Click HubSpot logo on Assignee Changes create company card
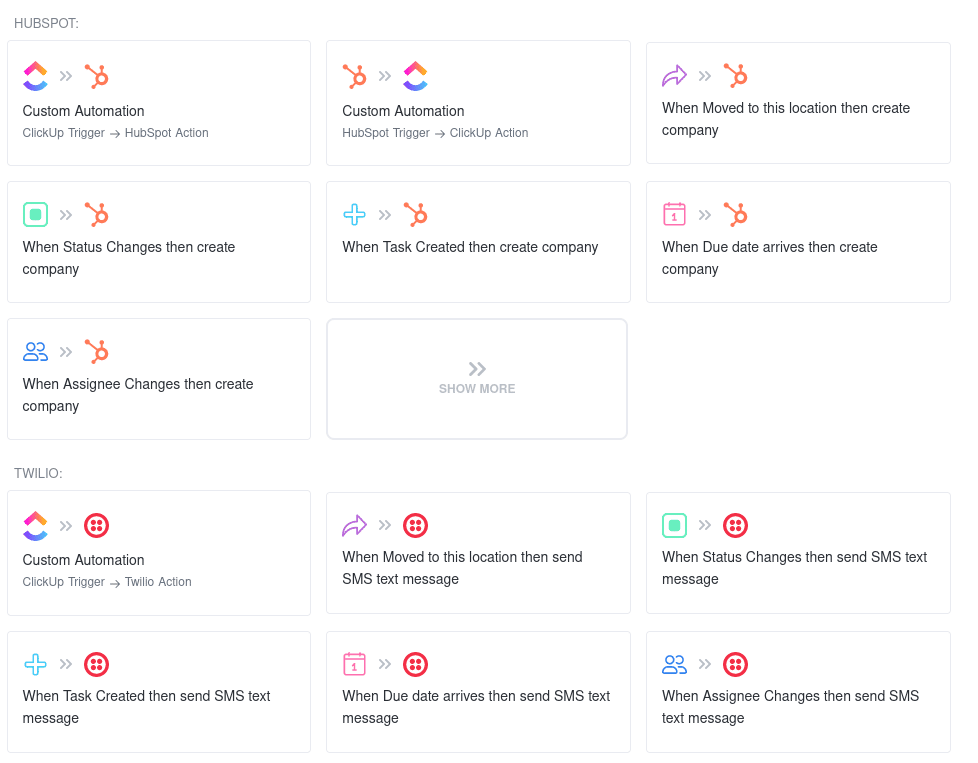The height and width of the screenshot is (763, 978). point(97,351)
